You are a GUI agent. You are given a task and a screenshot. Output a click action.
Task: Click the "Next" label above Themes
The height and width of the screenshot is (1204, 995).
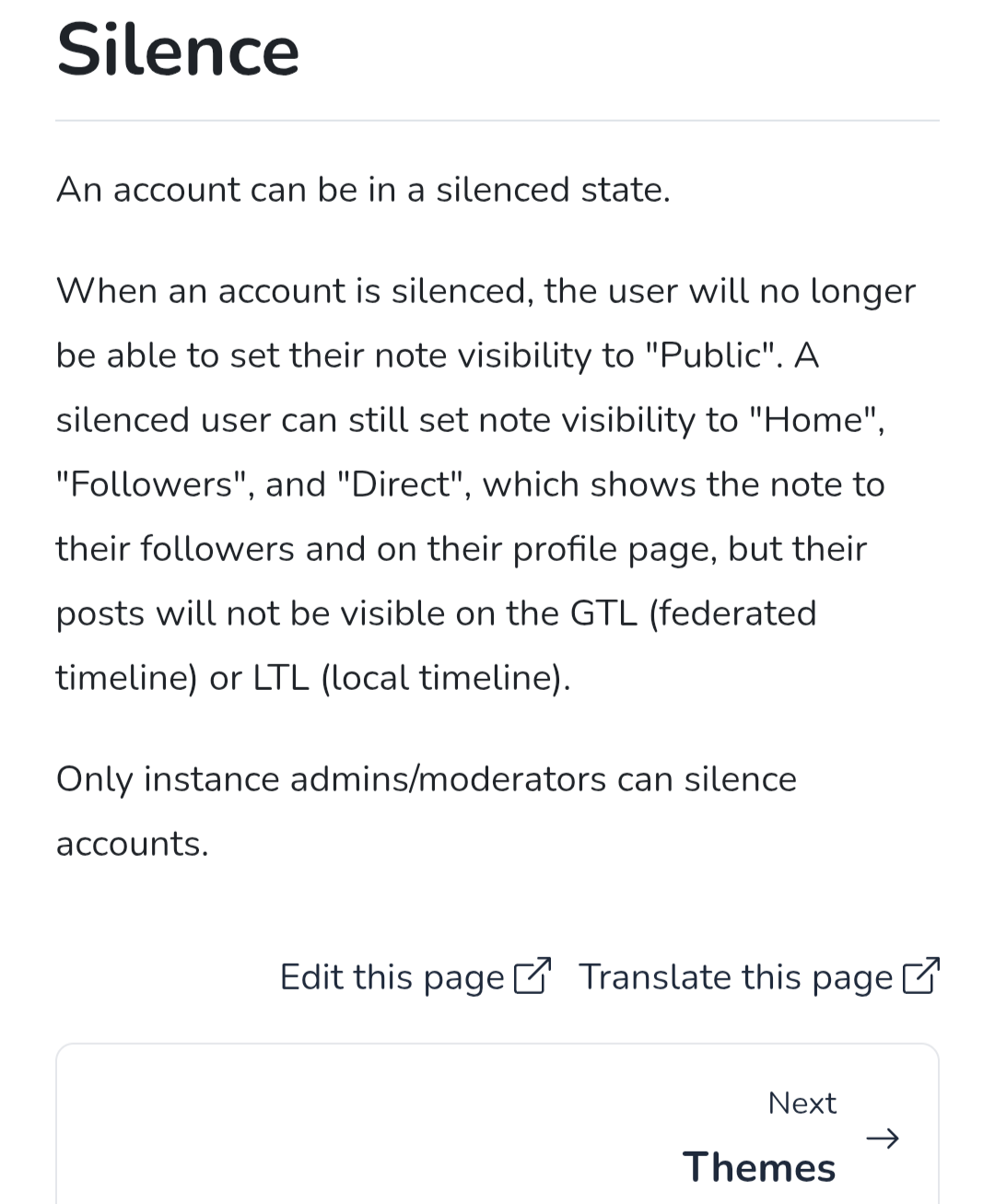(x=802, y=1103)
